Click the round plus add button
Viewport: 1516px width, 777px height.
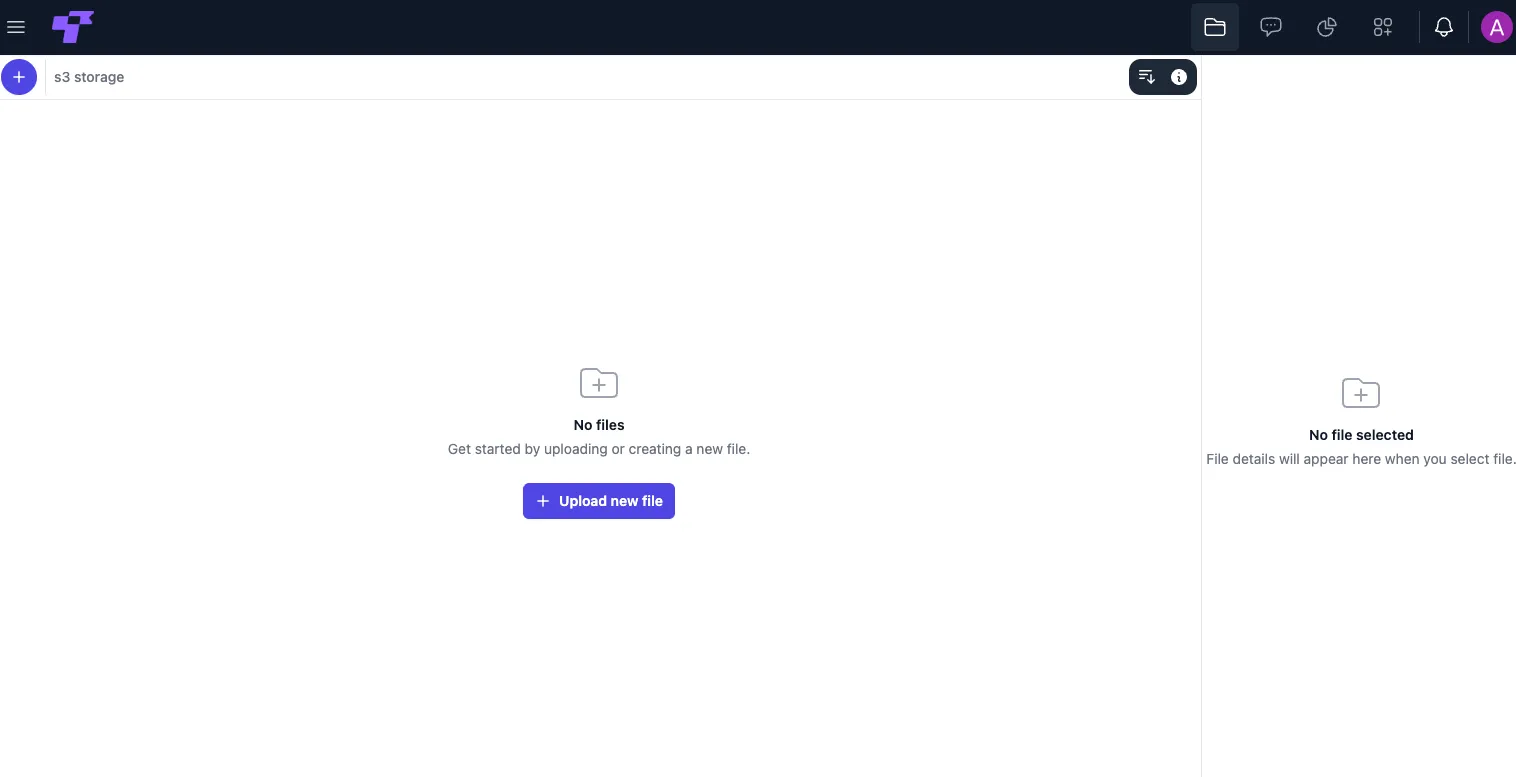pos(19,77)
